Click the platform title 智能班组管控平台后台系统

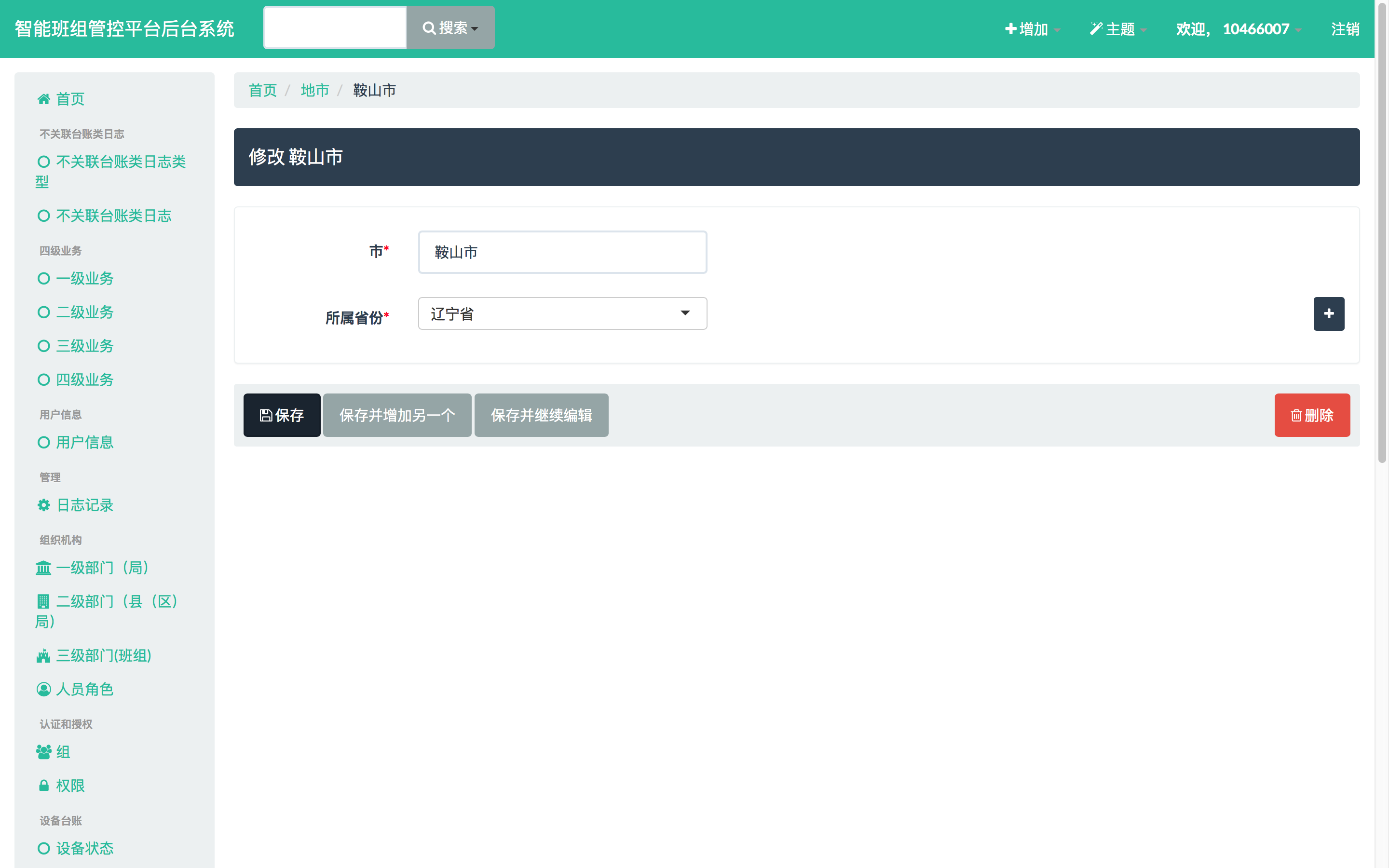tap(124, 29)
